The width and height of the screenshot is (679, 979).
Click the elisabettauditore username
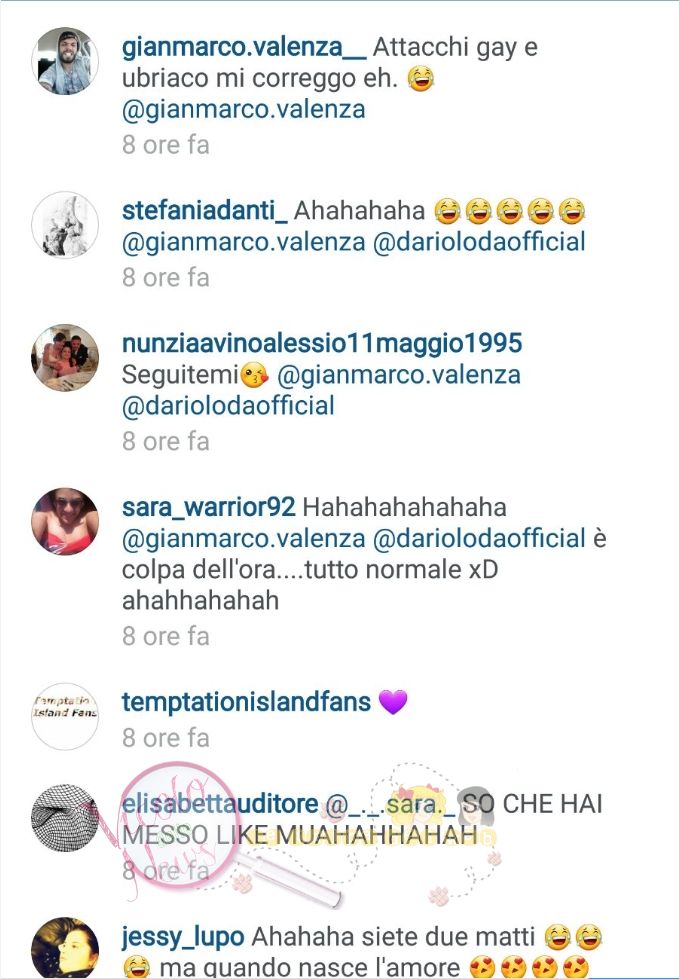click(x=220, y=804)
